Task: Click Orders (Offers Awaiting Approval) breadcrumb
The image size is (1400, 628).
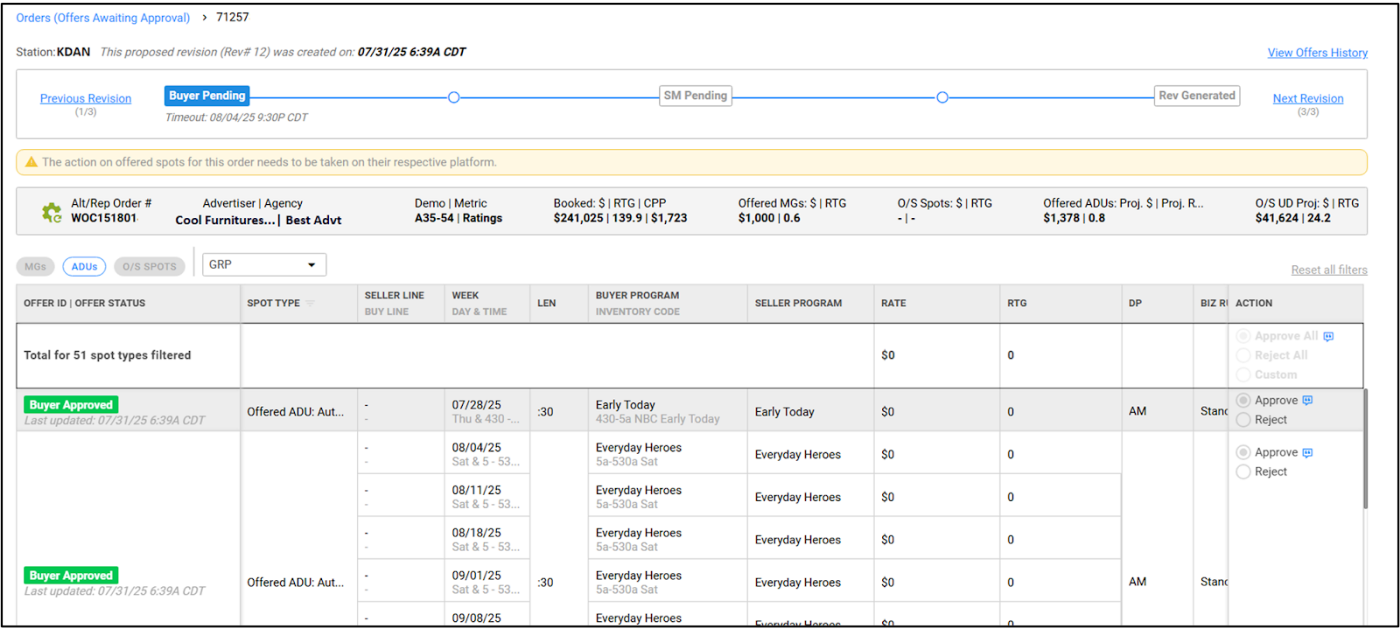Action: point(103,18)
